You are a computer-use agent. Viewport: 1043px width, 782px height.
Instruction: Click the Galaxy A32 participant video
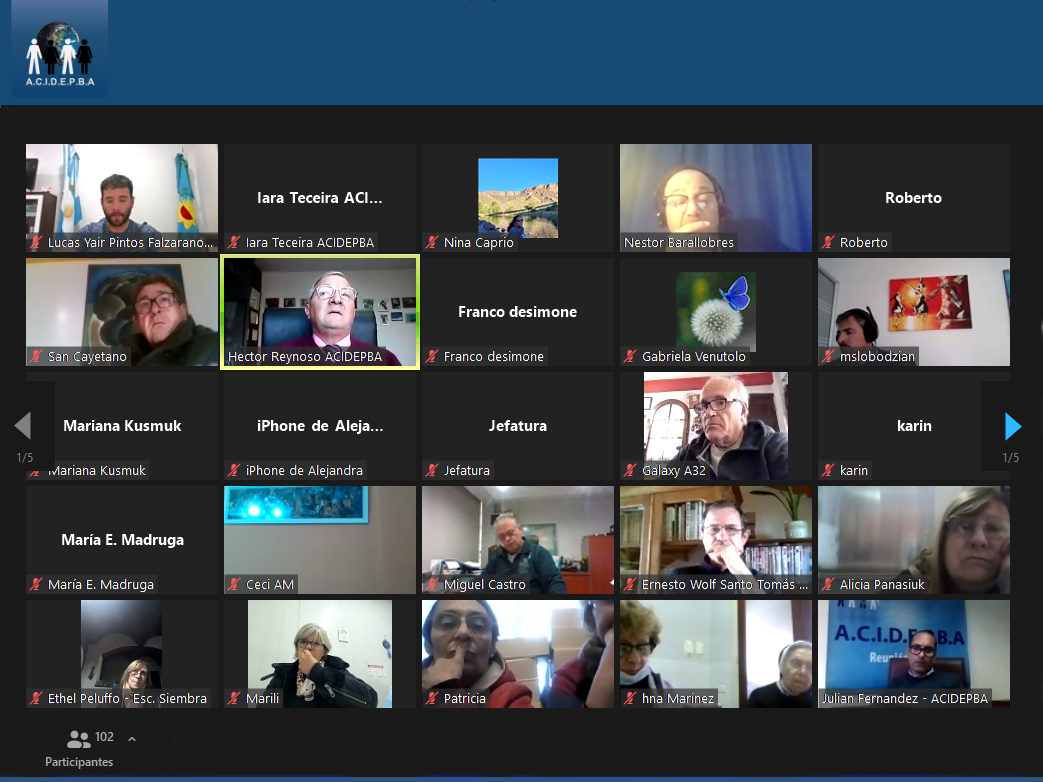coord(715,425)
